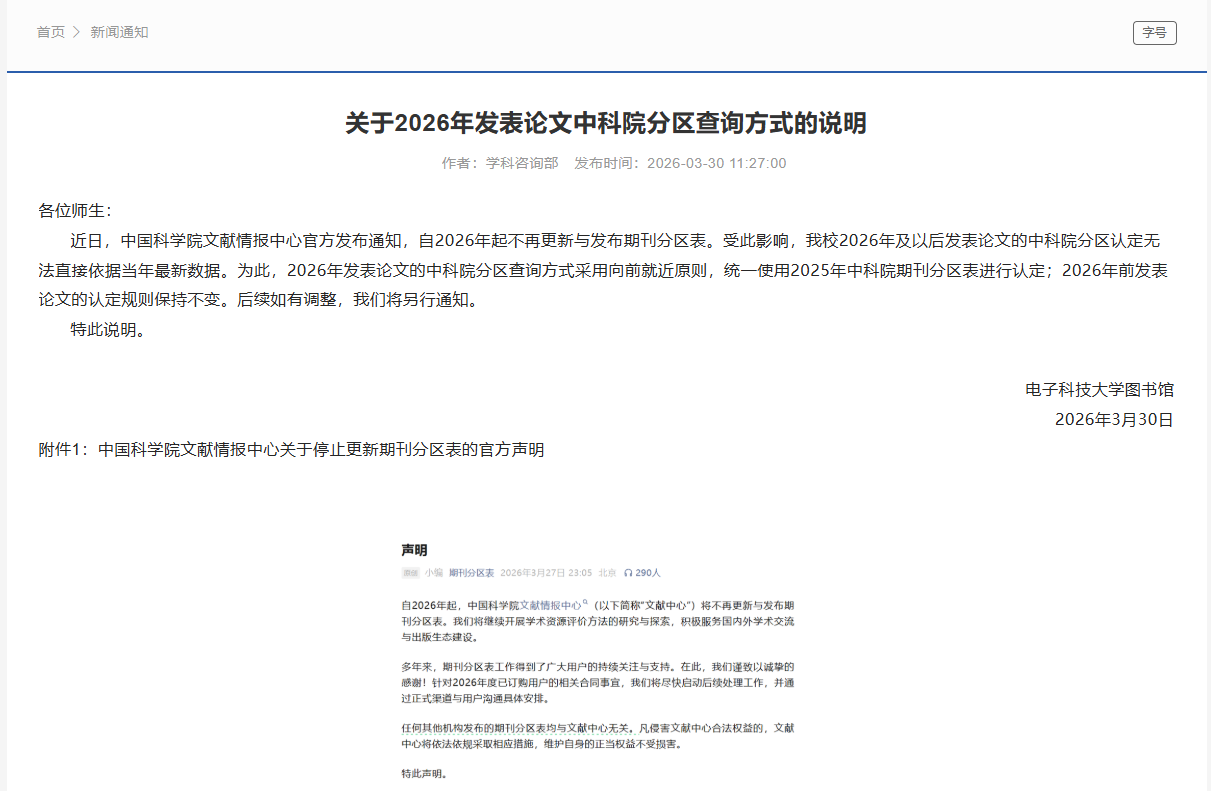
Task: Click the 文献情报中心 blue link in statement image
Action: [549, 605]
